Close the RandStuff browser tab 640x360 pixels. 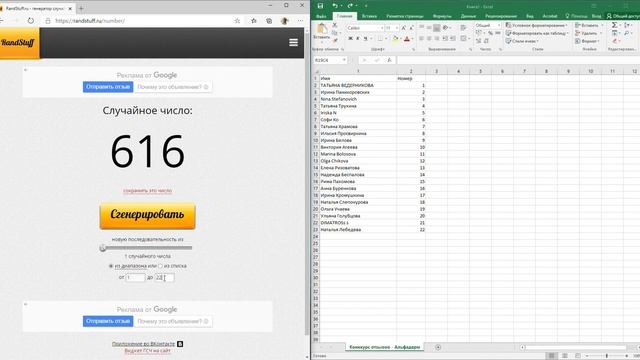[70, 8]
